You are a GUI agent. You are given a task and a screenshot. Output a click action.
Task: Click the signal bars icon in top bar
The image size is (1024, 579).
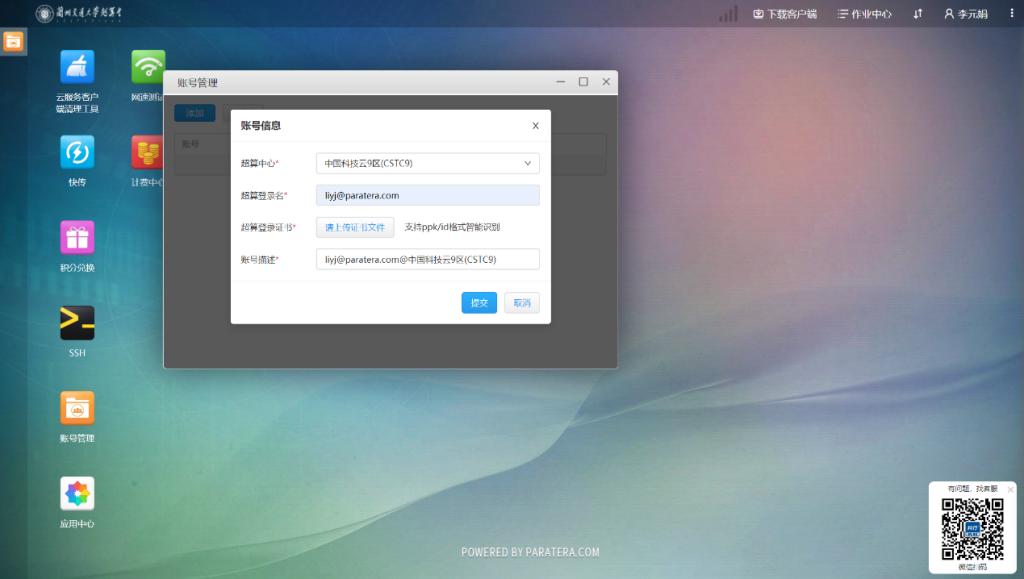[728, 14]
